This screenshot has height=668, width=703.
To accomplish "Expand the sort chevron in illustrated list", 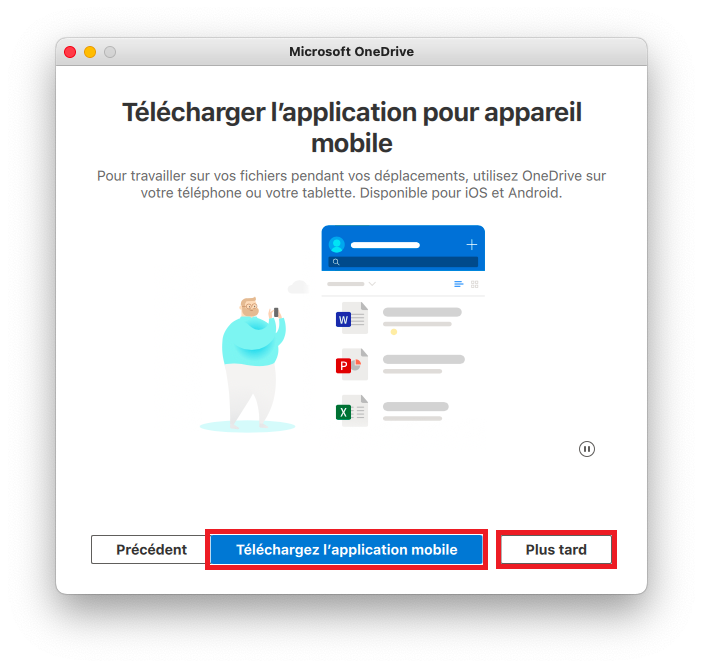I will [372, 284].
